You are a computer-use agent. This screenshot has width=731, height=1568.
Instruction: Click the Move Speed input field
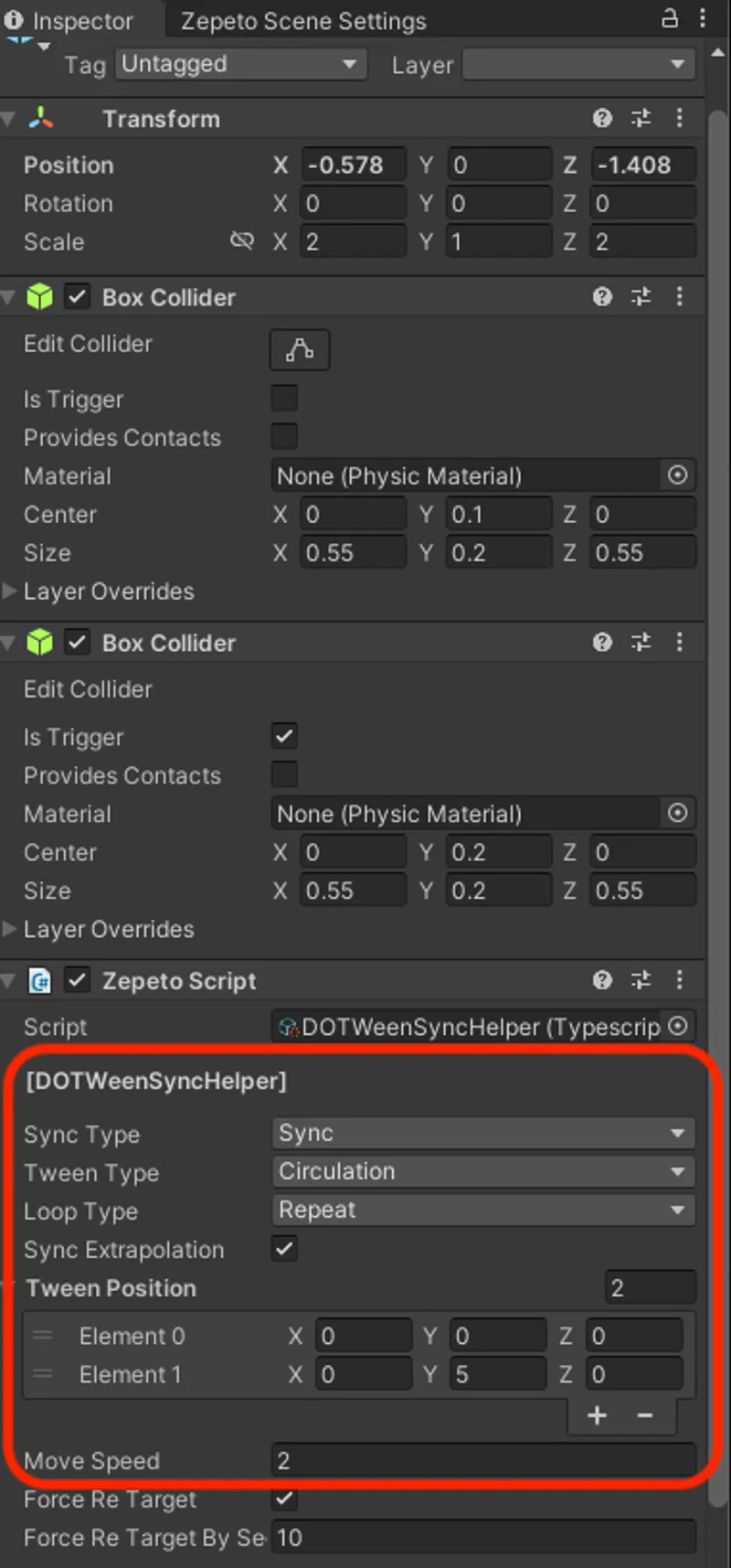(x=483, y=1460)
